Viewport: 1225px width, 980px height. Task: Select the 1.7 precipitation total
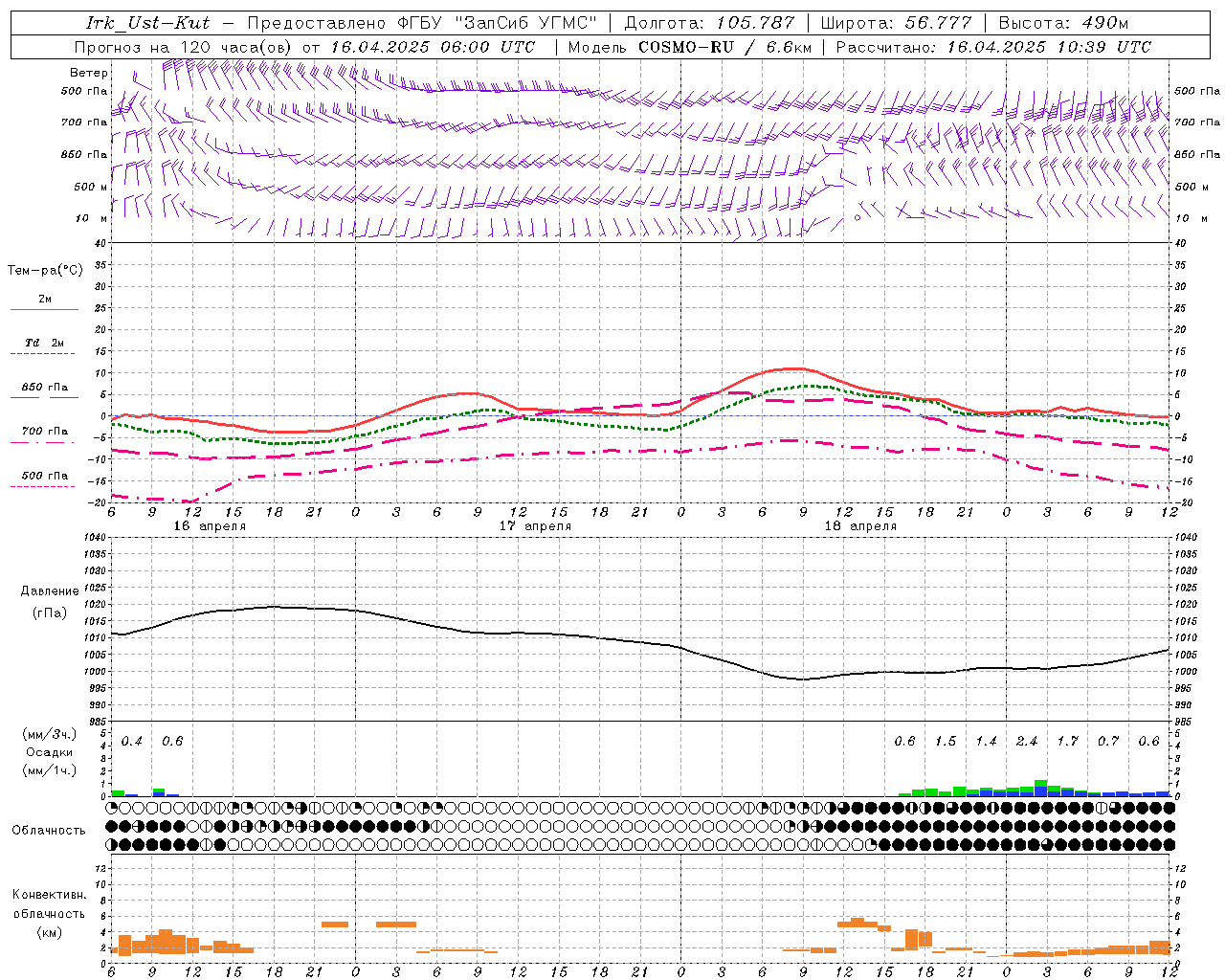pos(1067,742)
